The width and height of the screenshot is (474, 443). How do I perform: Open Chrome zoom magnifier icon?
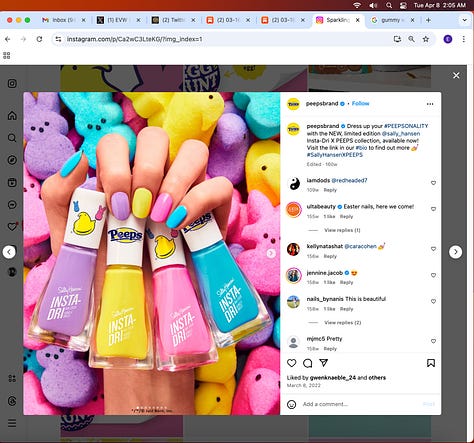pyautogui.click(x=411, y=39)
